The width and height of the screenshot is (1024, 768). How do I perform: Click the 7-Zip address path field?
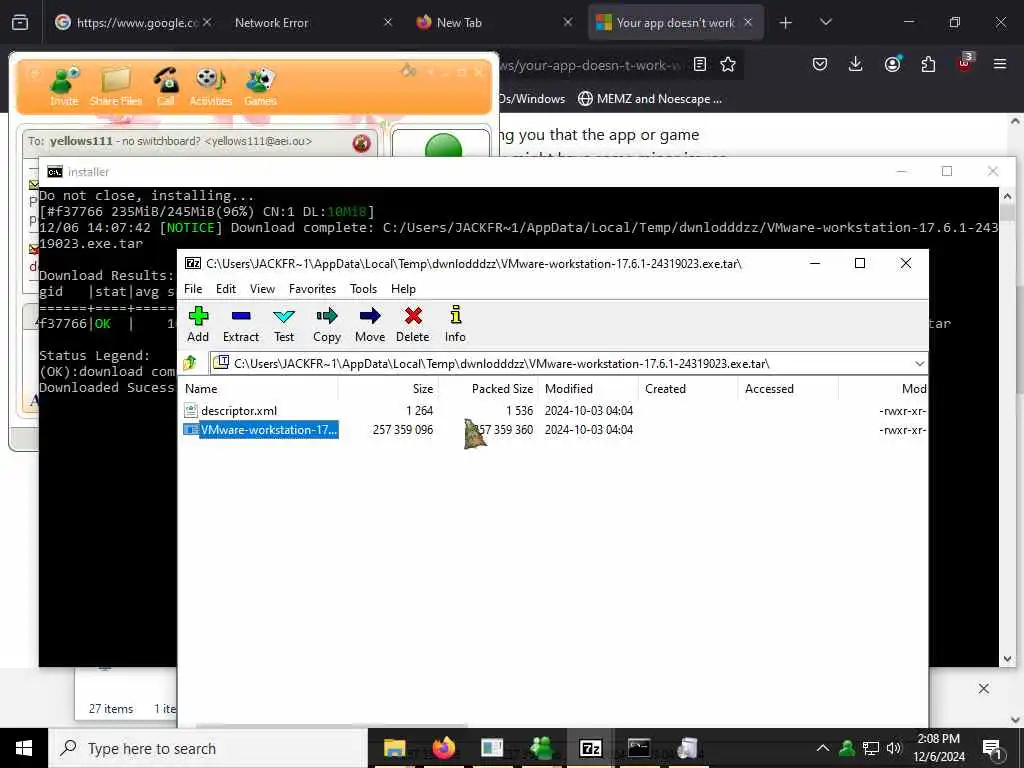pyautogui.click(x=562, y=363)
